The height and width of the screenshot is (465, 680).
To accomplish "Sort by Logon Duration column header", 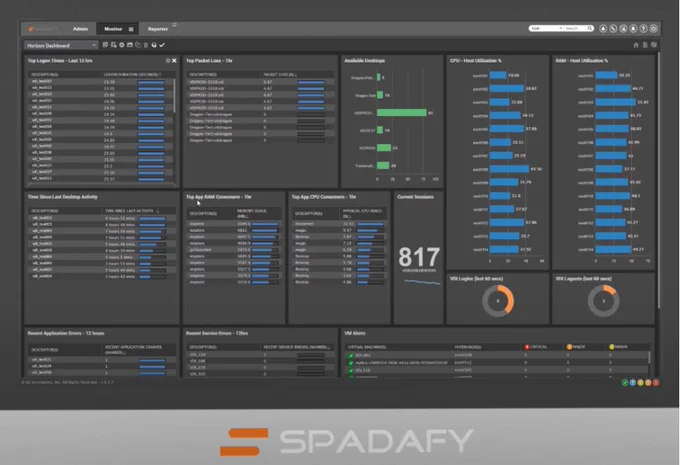I will click(x=132, y=75).
